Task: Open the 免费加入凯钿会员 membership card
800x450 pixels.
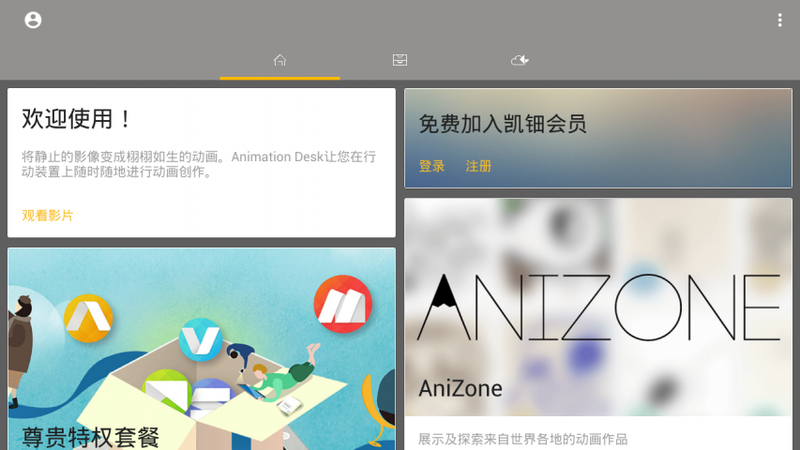Action: coord(598,138)
